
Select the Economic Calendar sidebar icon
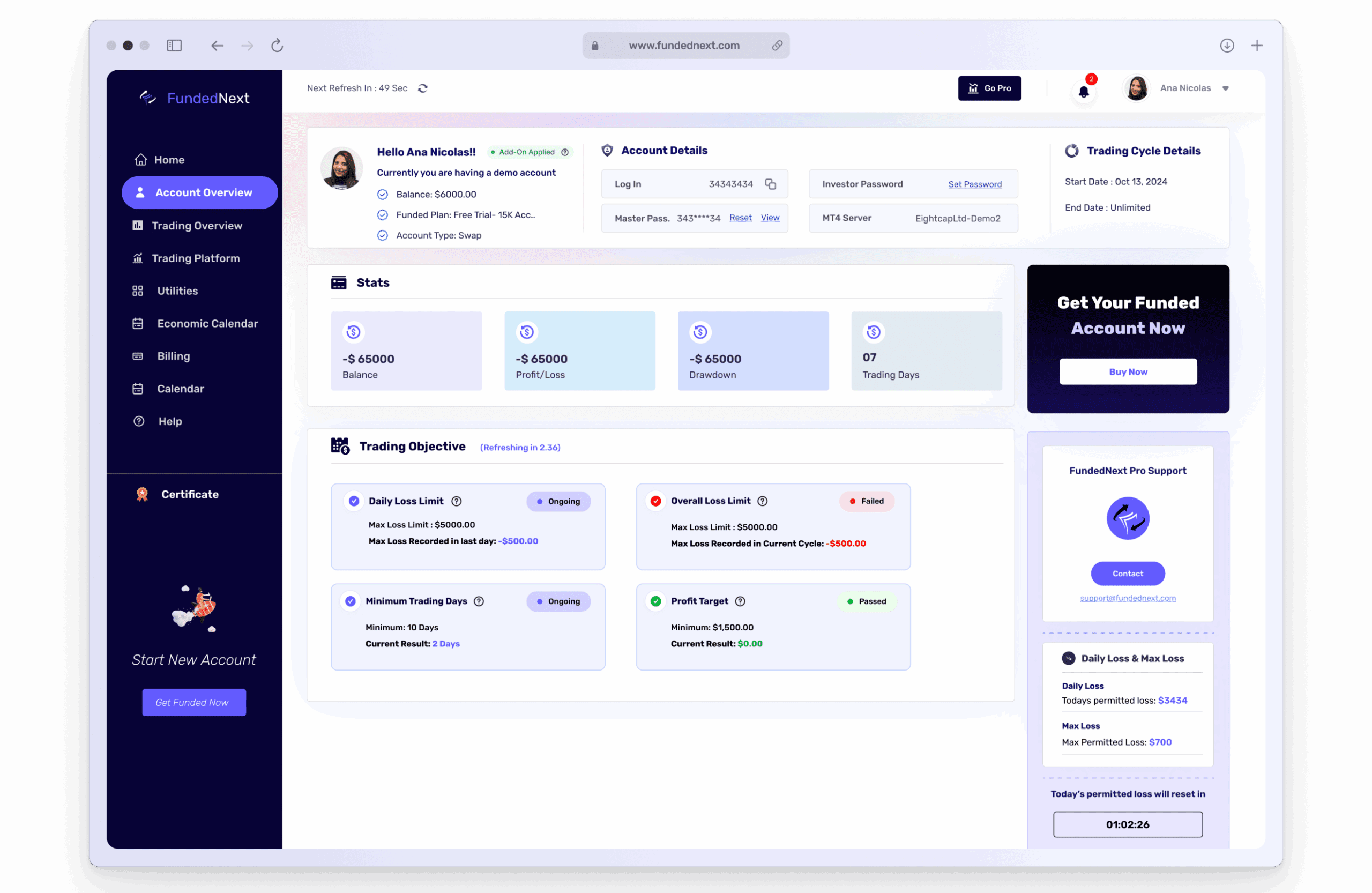tap(138, 323)
